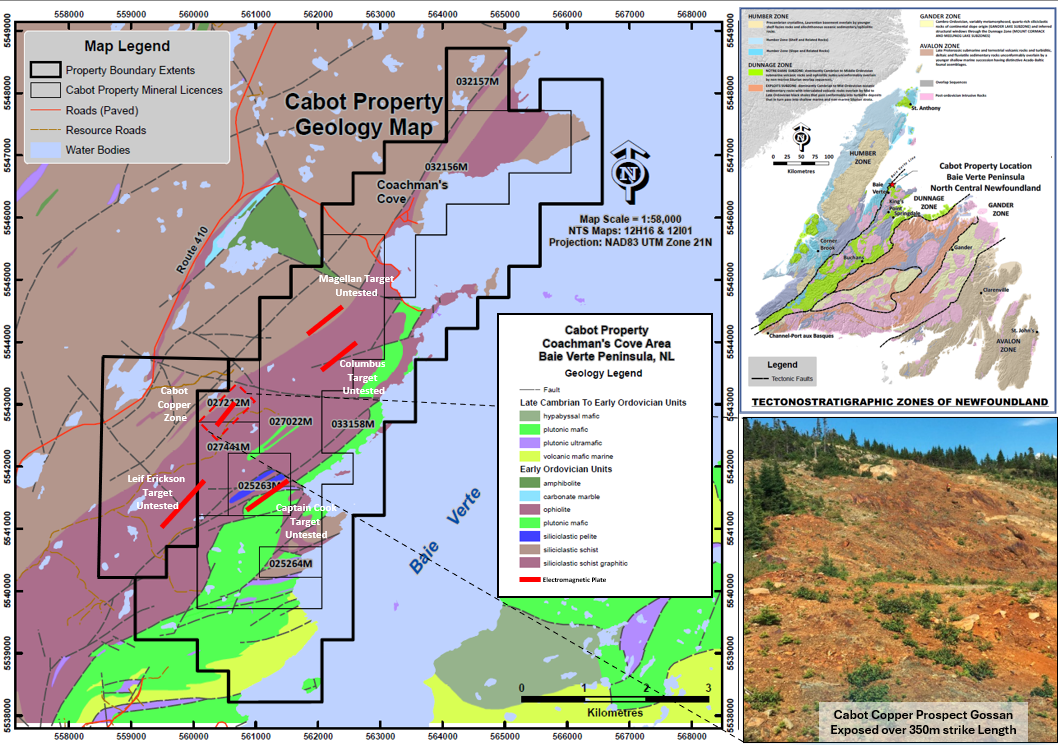Select the Property Boundary Extents legend symbol
This screenshot has height=745, width=1058.
(44, 71)
